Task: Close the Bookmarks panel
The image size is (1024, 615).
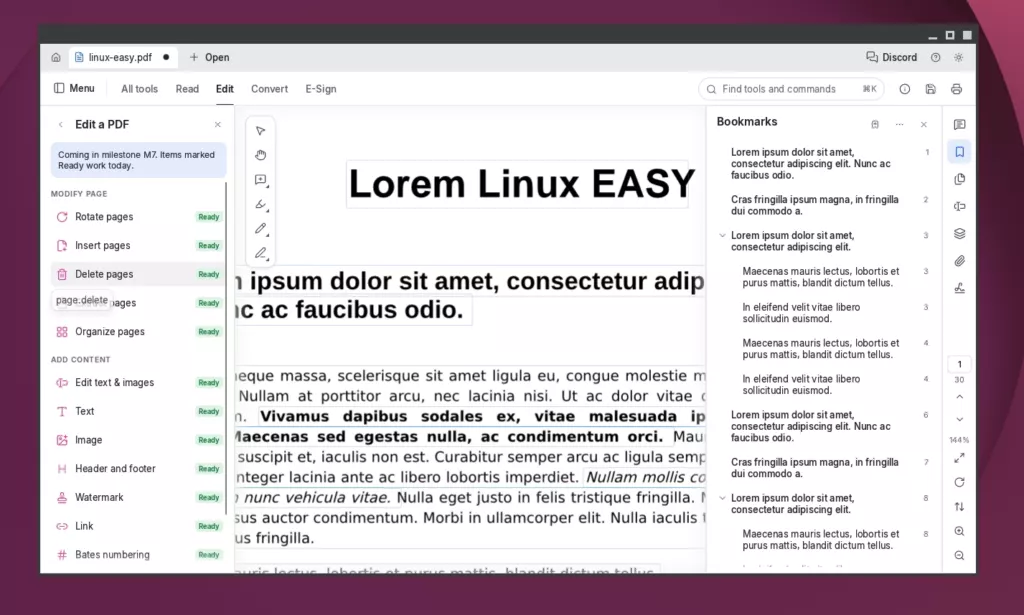Action: [x=923, y=125]
